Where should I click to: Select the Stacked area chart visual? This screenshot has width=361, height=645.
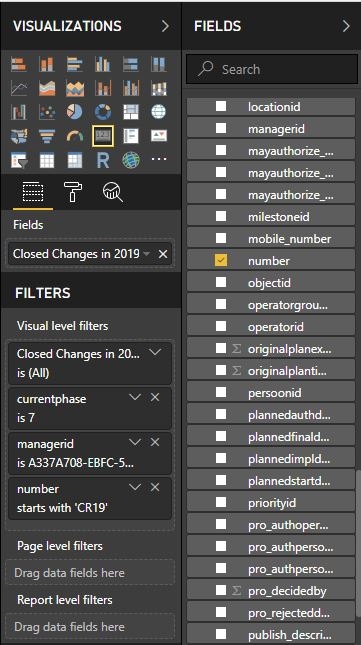[74, 88]
